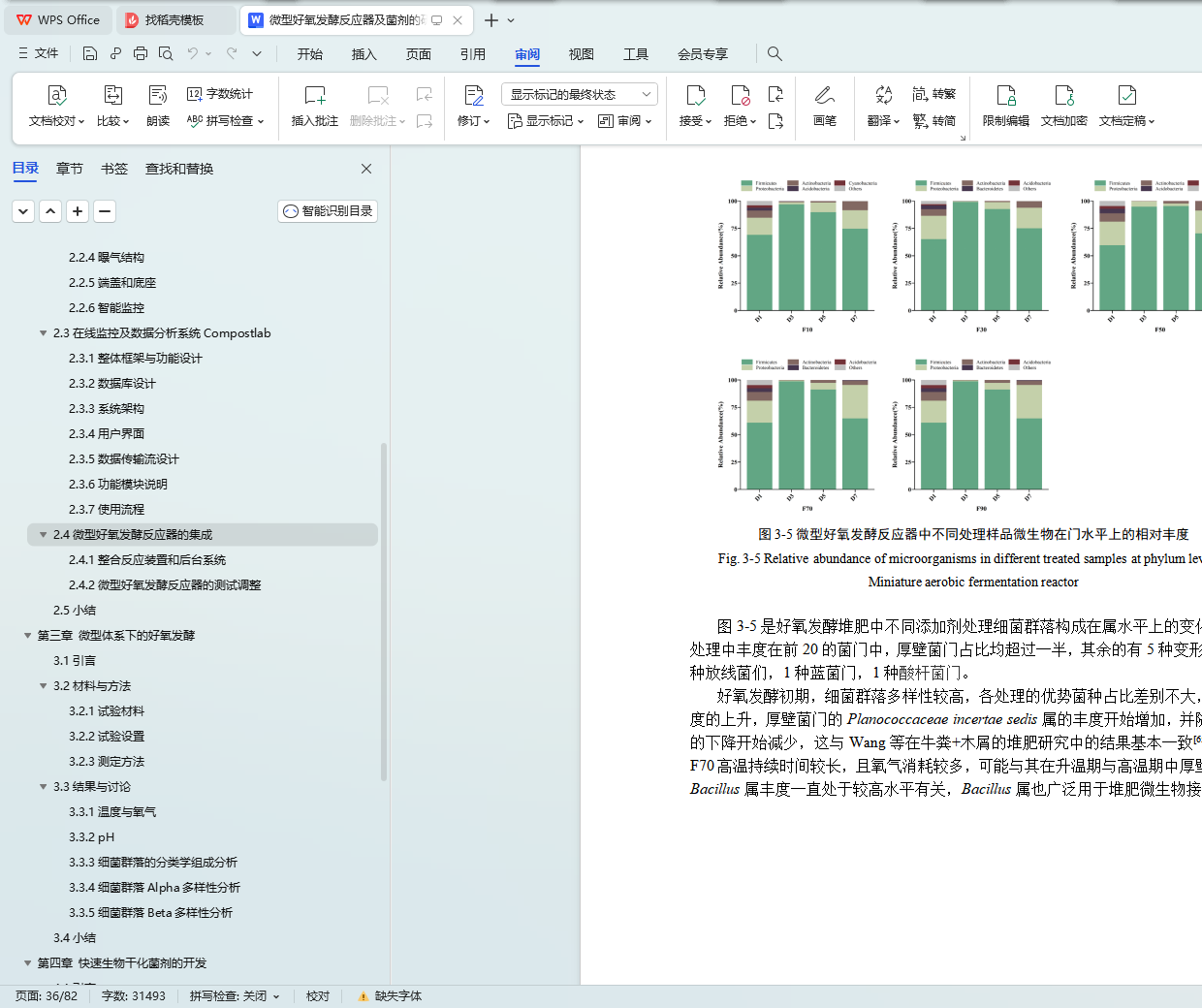Select the 画笔 pen tool
The width and height of the screenshot is (1202, 1008).
click(x=825, y=107)
